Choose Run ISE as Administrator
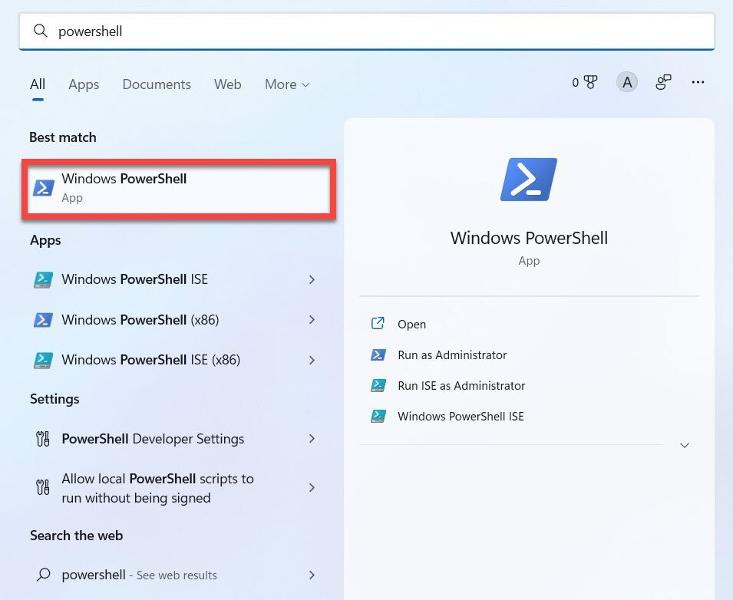Screen dimensions: 733x600 [x=461, y=386]
